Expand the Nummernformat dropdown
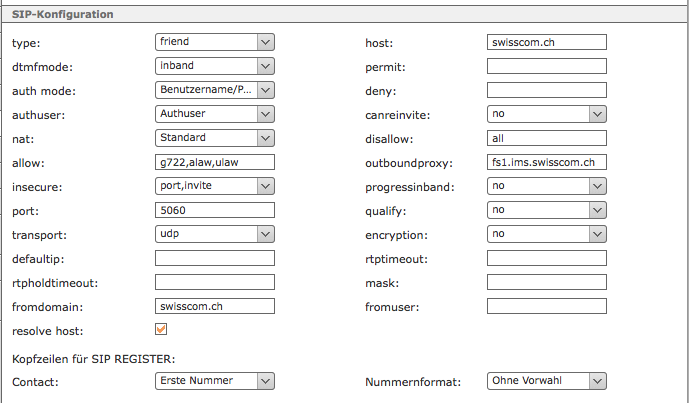 (x=547, y=381)
